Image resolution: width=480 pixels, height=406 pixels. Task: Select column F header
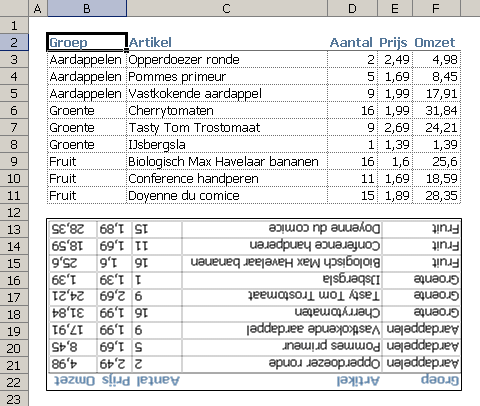436,8
